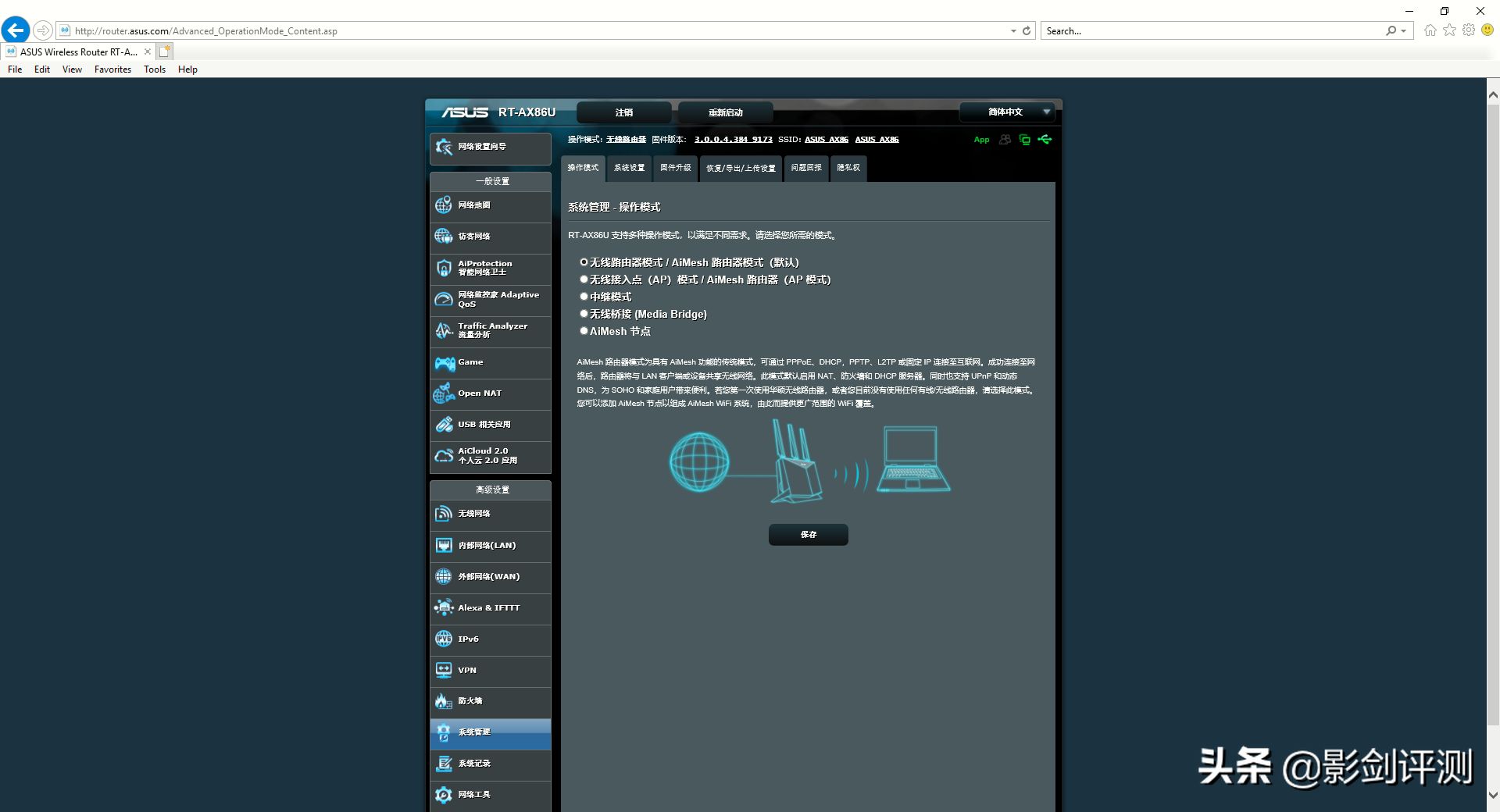Screen dimensions: 1500x812
Task: Open the Network Map (网络地图) sidebar icon
Action: click(444, 205)
